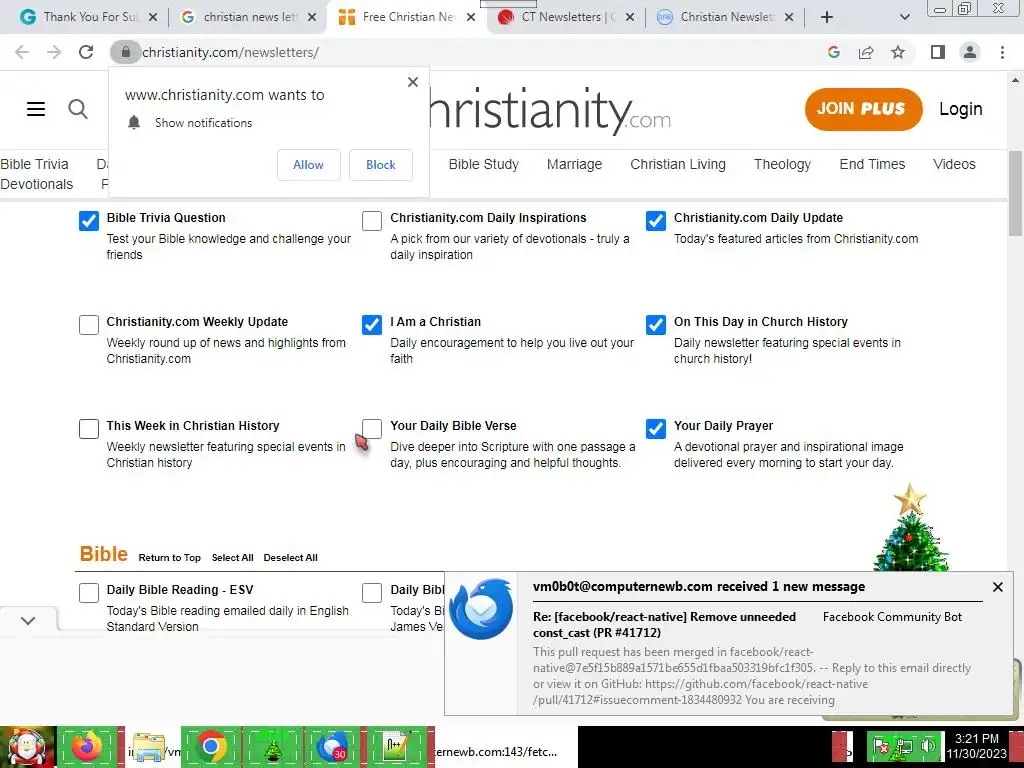Open the notepad taskbar application

click(x=396, y=747)
